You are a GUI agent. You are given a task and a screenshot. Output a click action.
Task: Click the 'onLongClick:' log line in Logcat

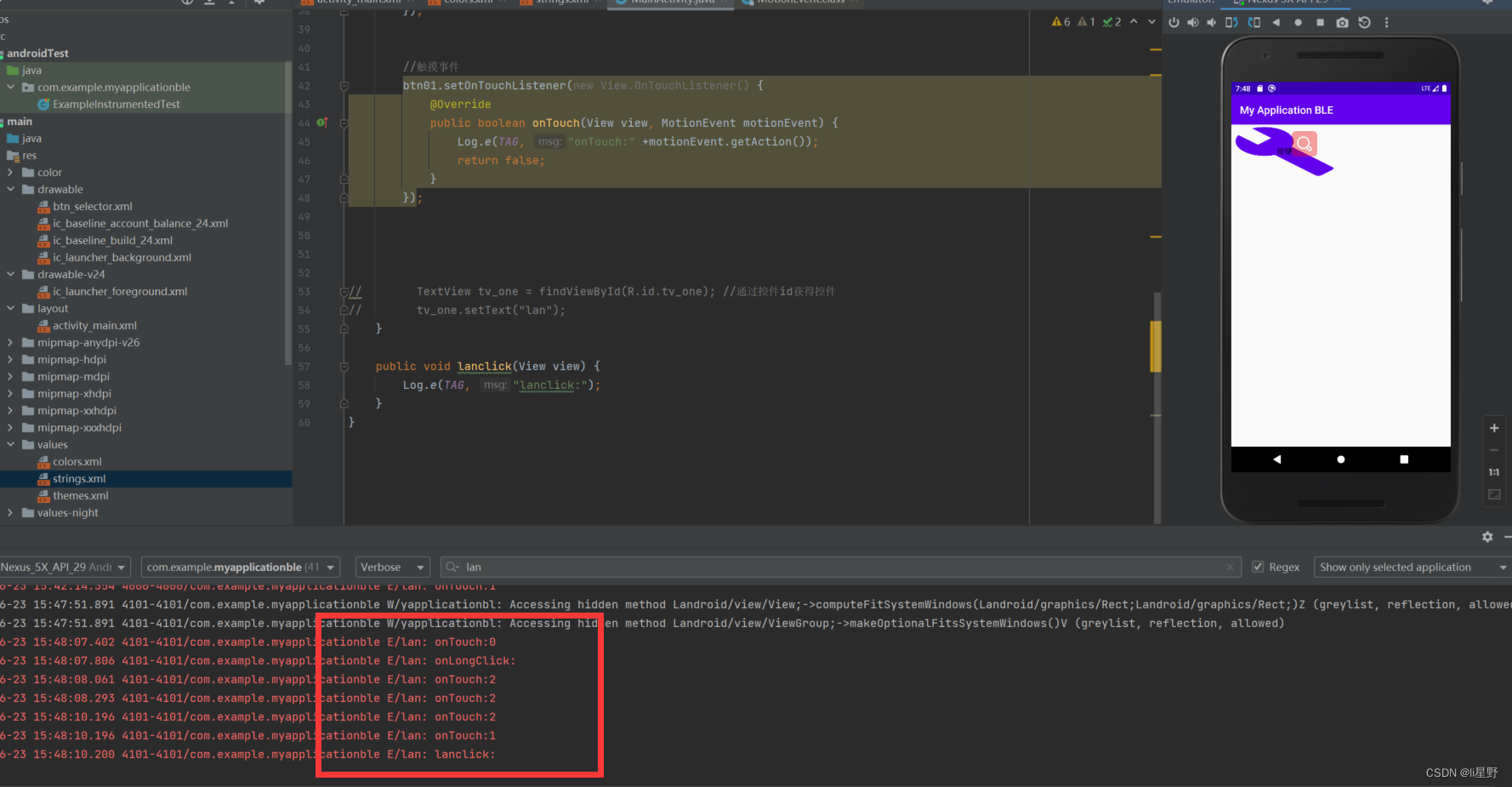(x=258, y=660)
